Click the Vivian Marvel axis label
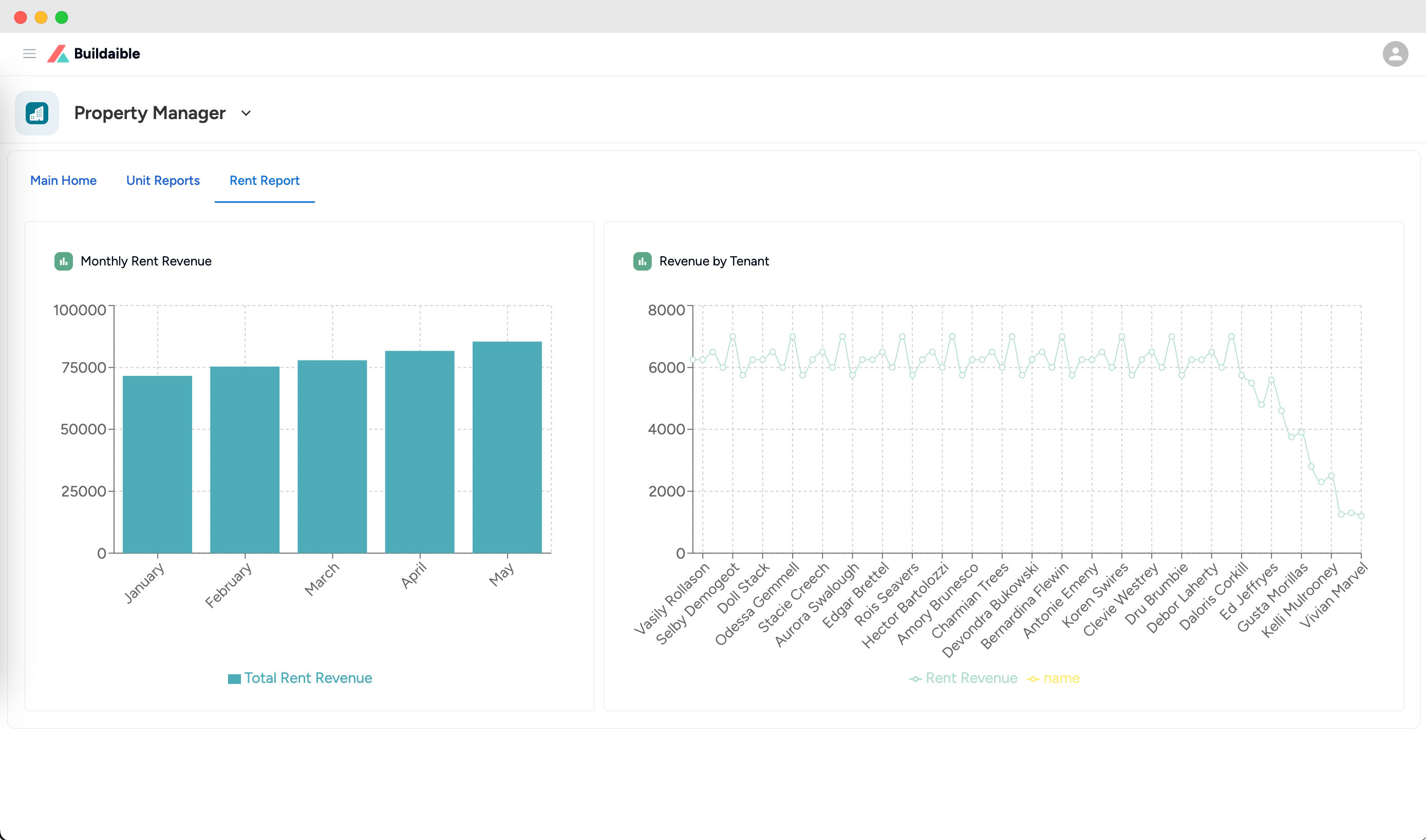 [x=1334, y=596]
